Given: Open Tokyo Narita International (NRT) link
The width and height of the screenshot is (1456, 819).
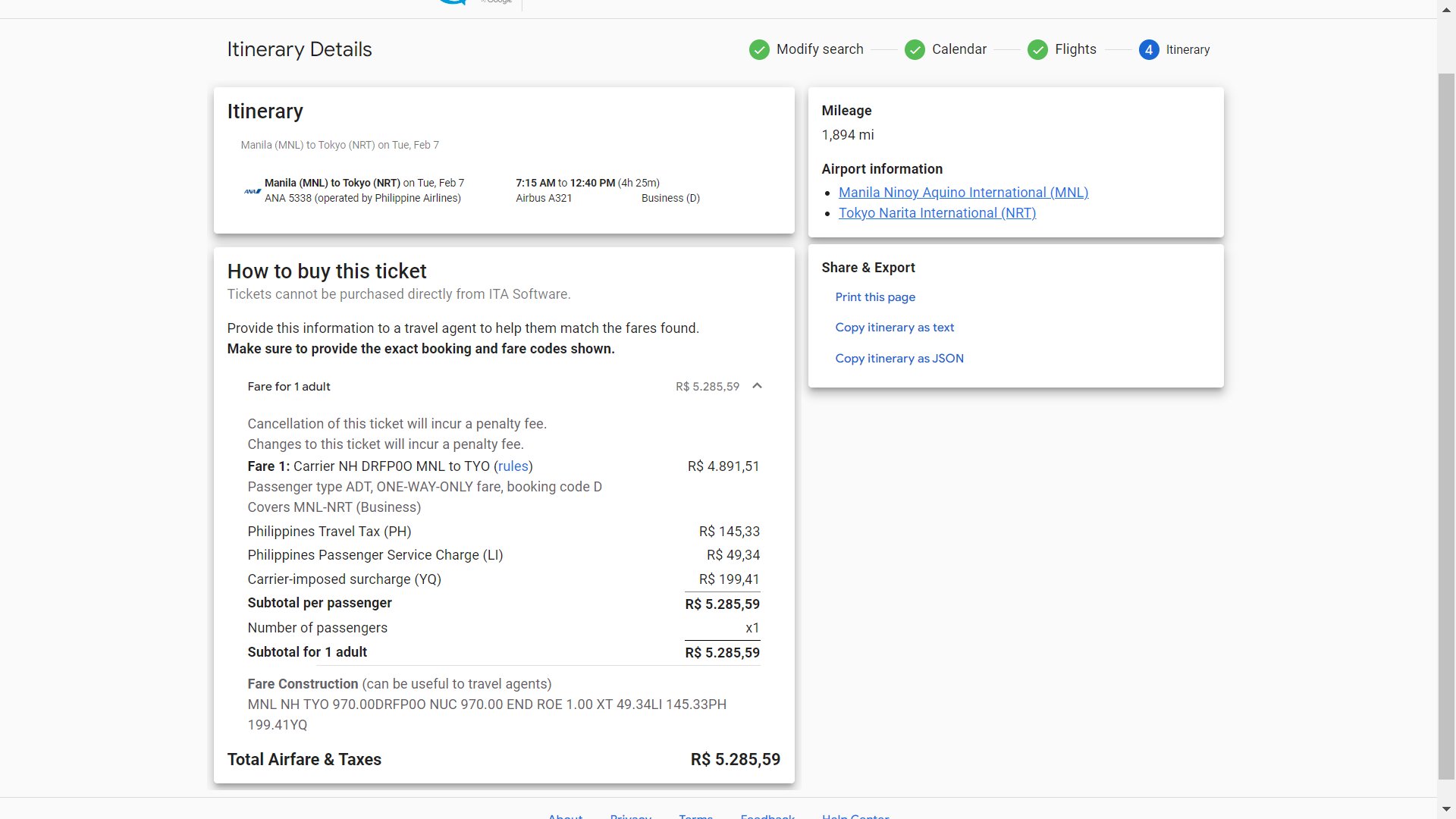Looking at the screenshot, I should 937,213.
